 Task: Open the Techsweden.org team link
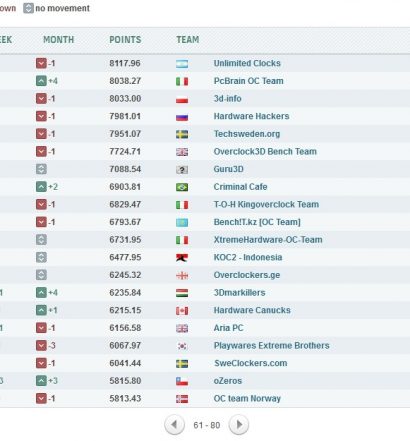247,134
